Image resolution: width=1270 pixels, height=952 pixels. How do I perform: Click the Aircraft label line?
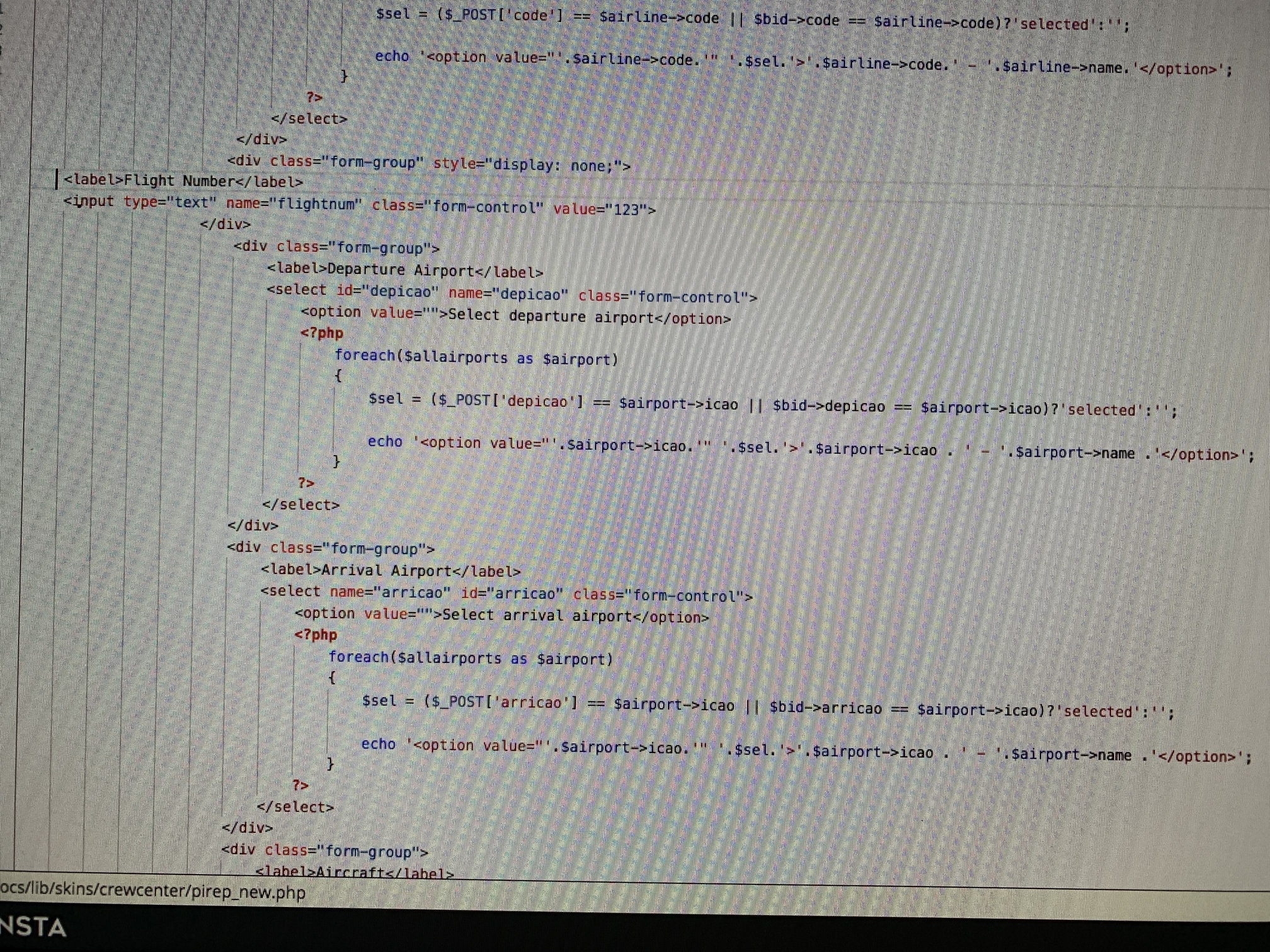pos(355,873)
